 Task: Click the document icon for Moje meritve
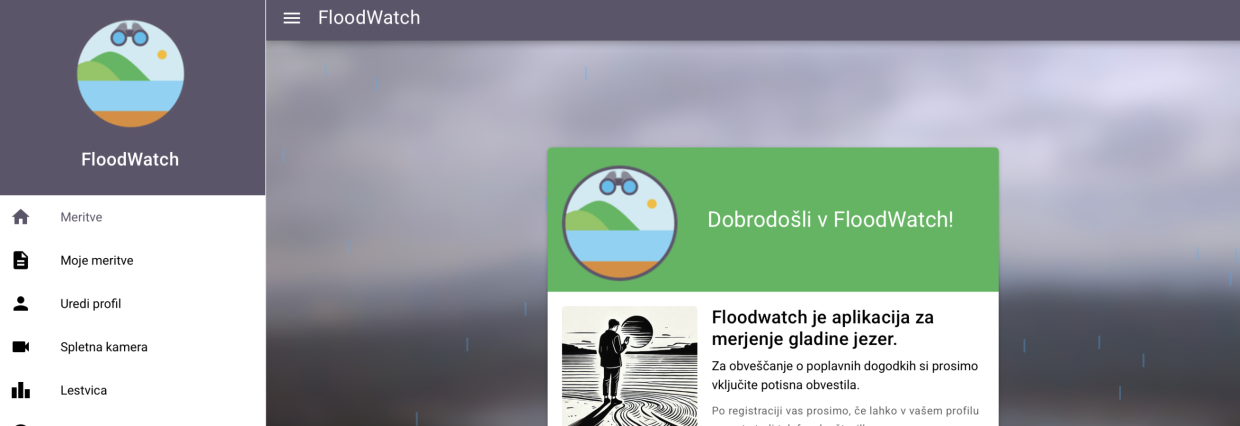click(20, 260)
